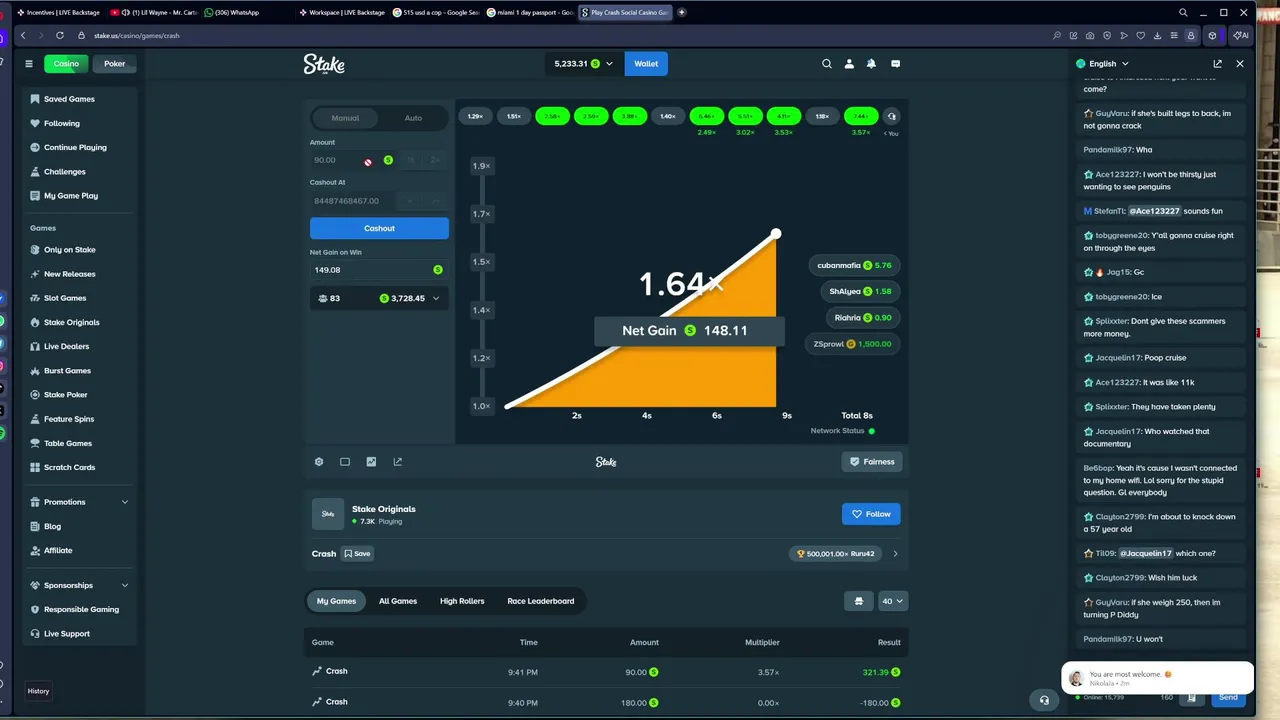
Task: Open the user profile icon
Action: (849, 63)
